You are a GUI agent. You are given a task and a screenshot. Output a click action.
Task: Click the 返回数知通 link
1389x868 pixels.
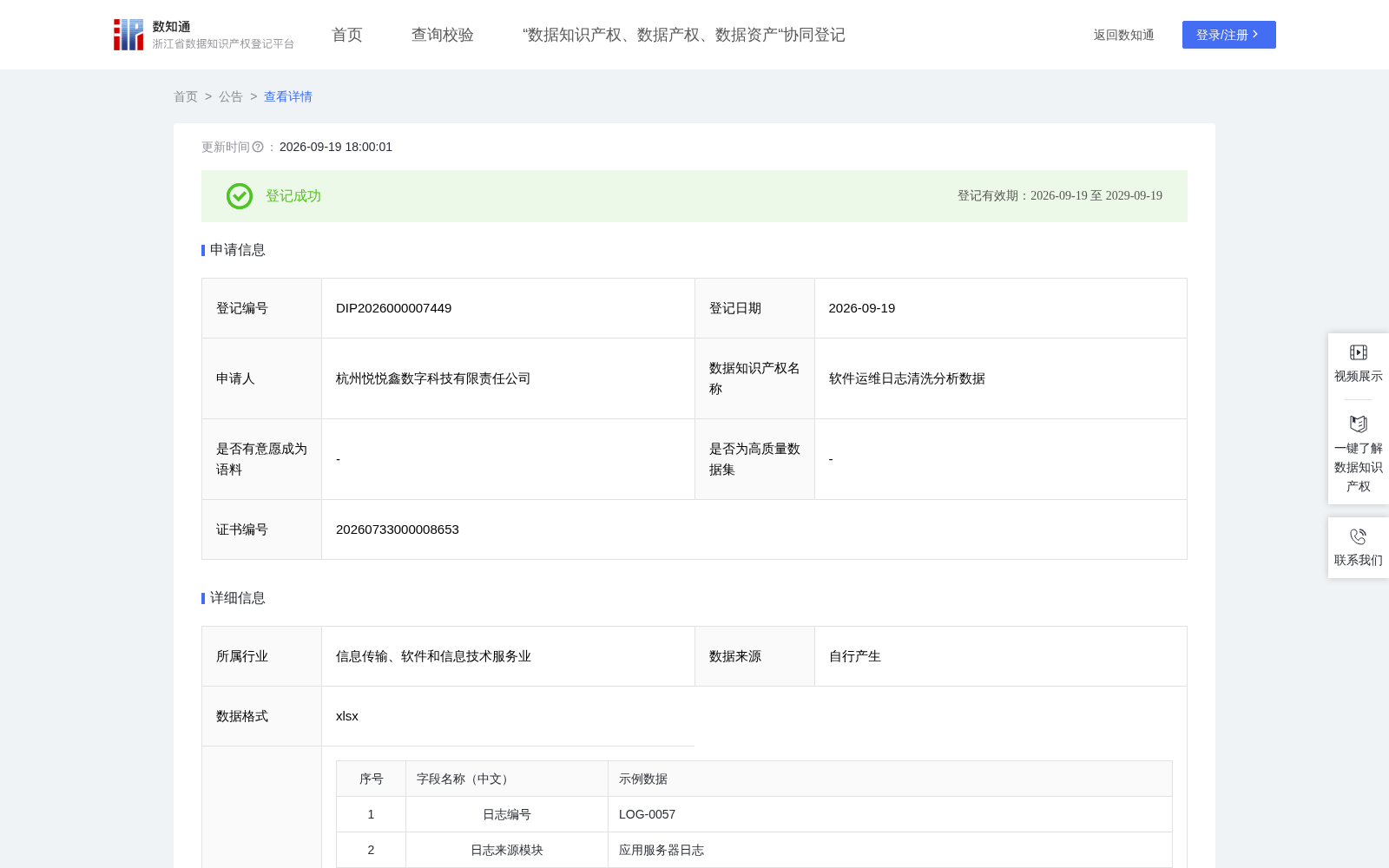pyautogui.click(x=1123, y=35)
